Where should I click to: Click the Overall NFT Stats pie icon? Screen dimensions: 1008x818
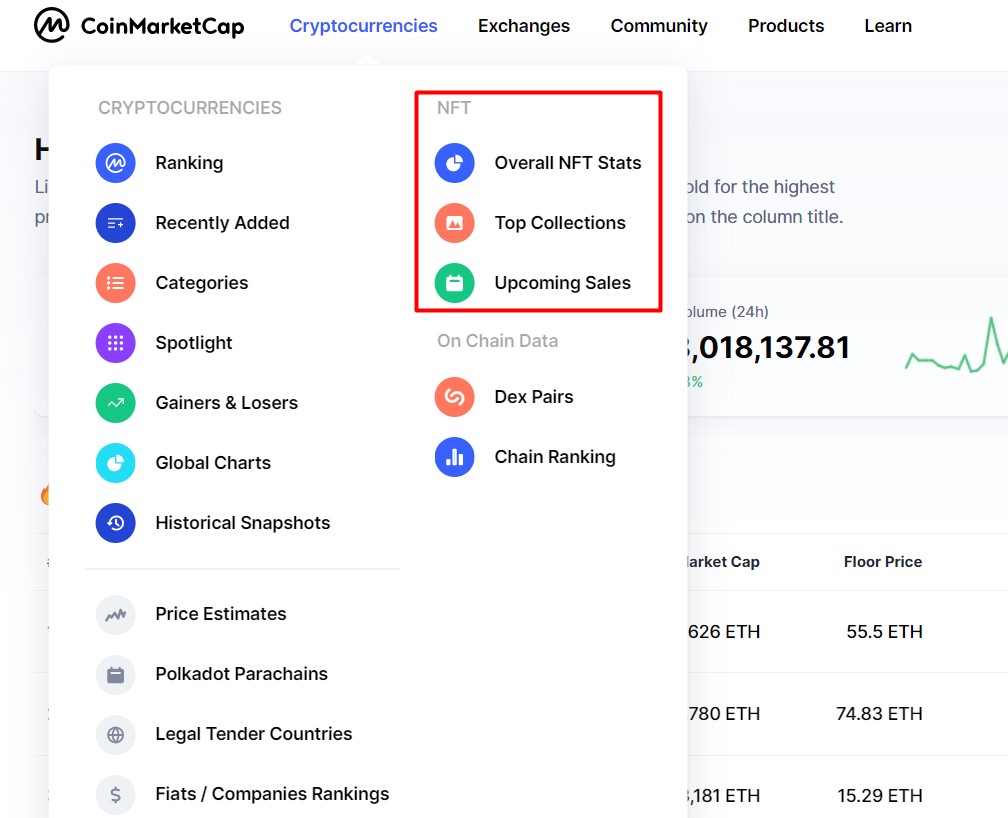click(454, 163)
